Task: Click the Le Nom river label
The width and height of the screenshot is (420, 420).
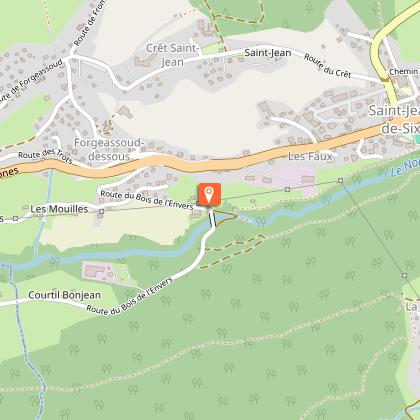Action: (404, 168)
